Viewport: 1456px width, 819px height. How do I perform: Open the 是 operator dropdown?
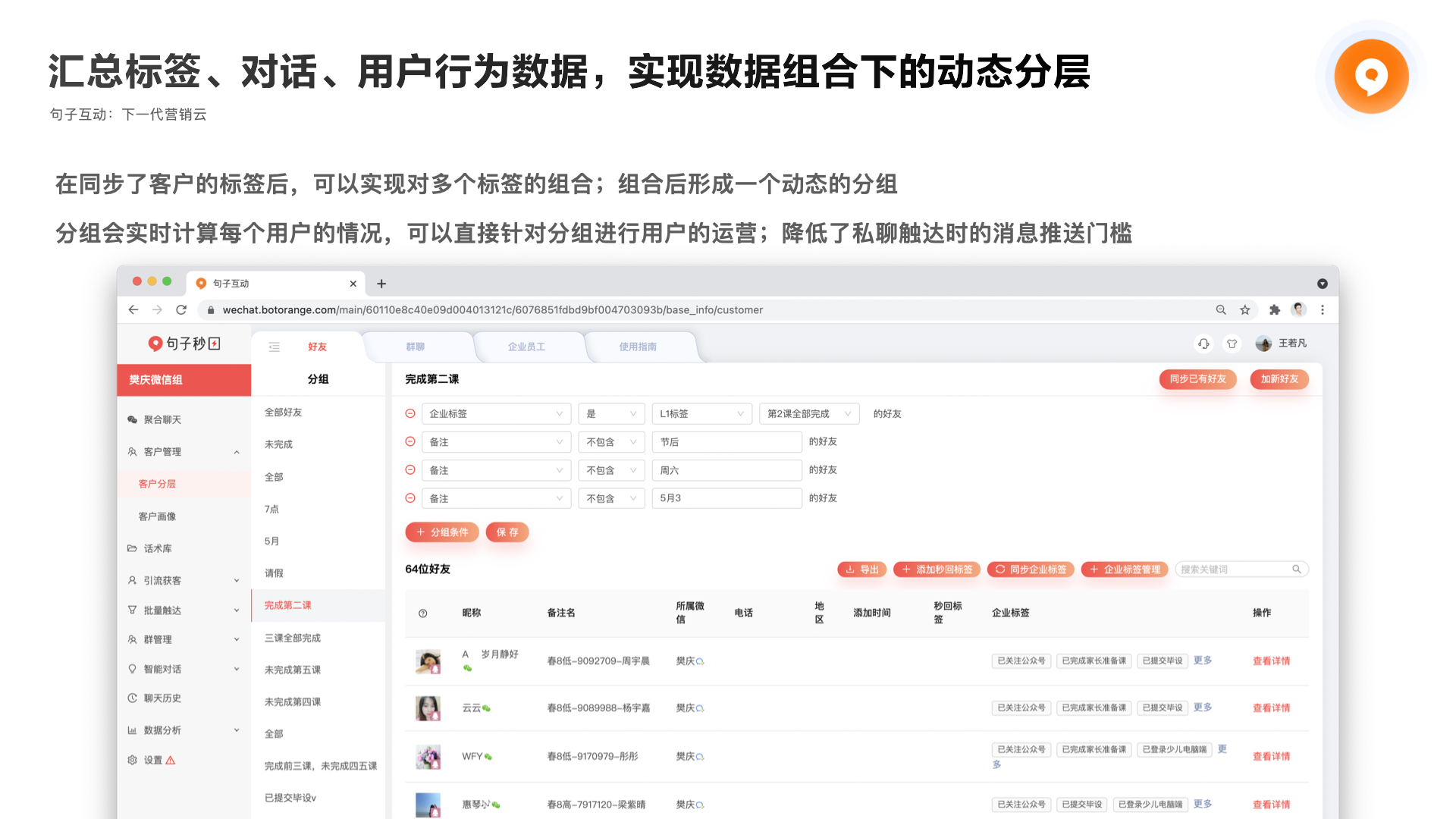tap(611, 413)
